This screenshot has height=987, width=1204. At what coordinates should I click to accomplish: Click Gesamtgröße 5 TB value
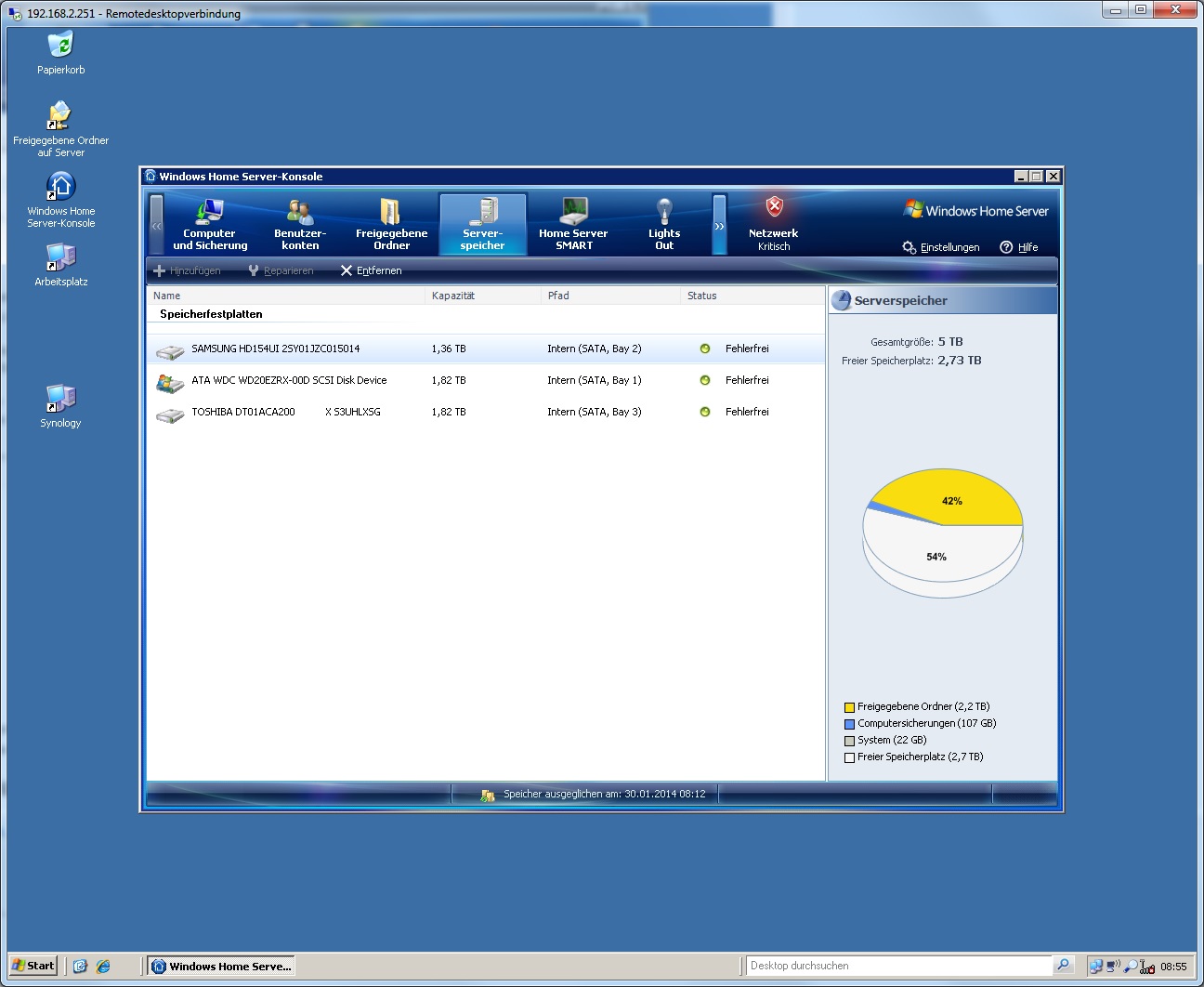950,341
